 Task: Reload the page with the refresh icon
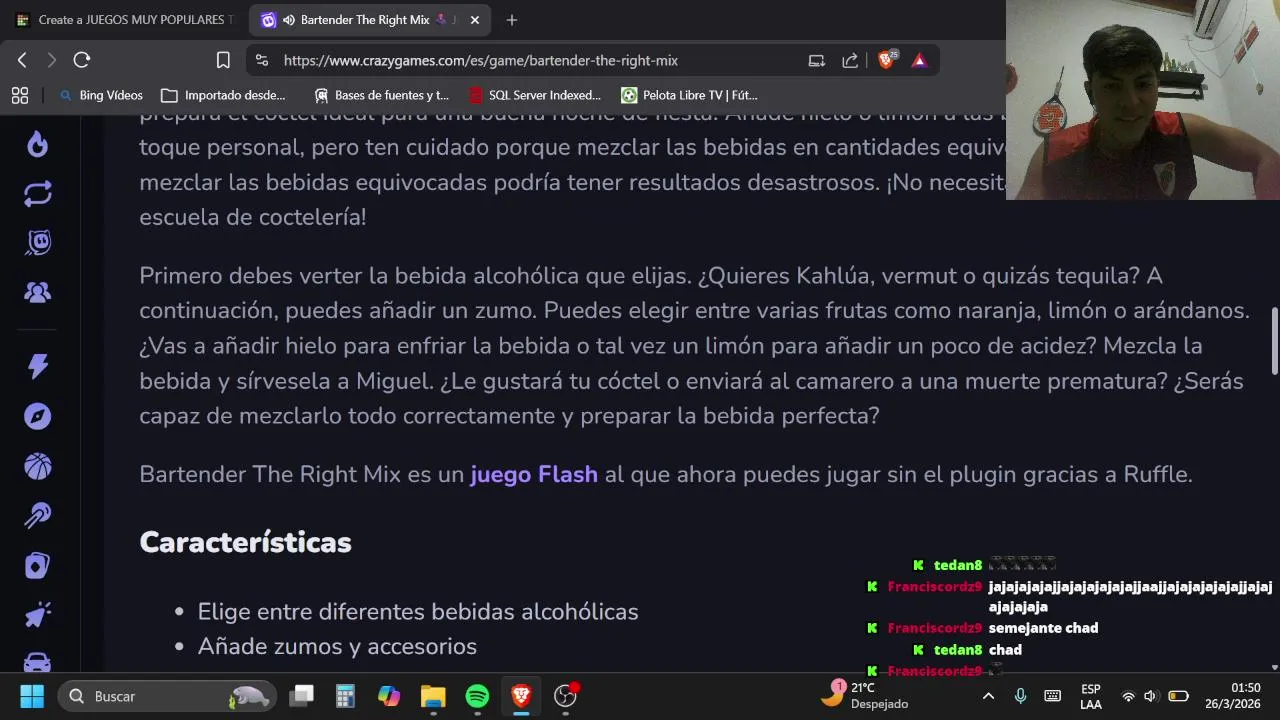click(x=82, y=60)
